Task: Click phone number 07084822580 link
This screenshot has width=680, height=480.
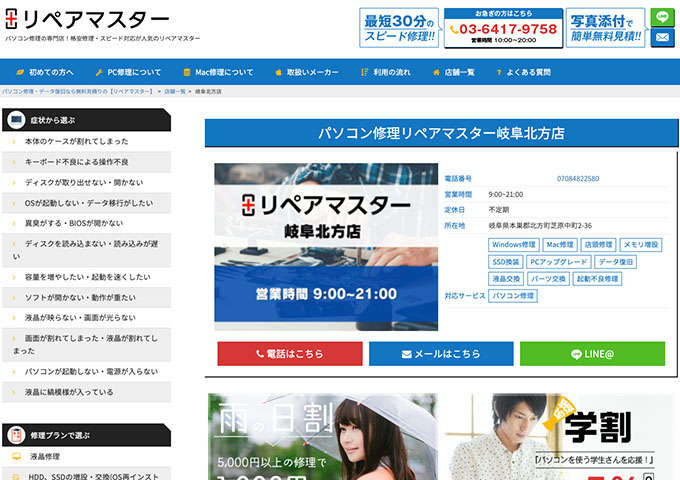Action: tap(578, 179)
